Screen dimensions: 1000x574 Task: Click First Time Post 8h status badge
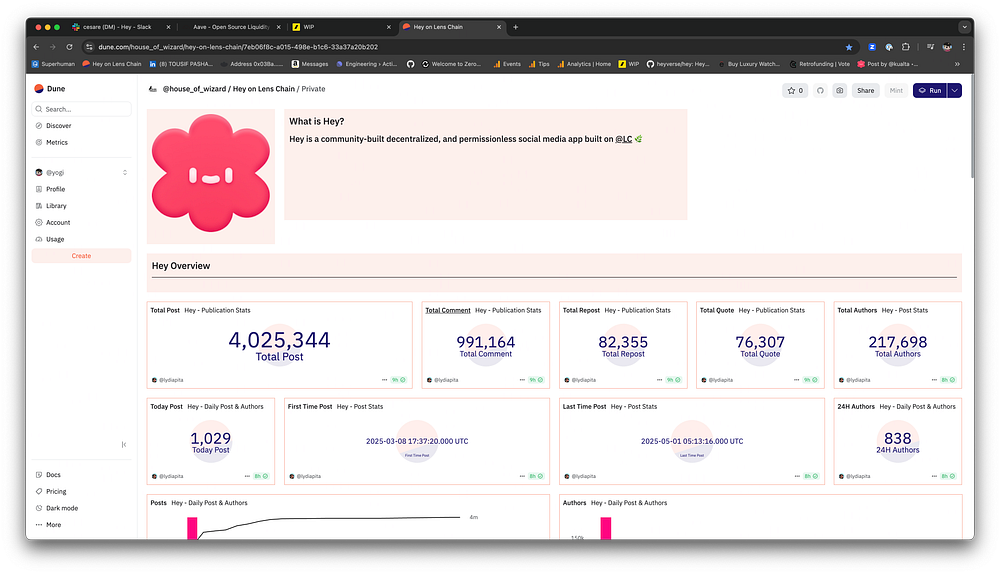tap(536, 476)
